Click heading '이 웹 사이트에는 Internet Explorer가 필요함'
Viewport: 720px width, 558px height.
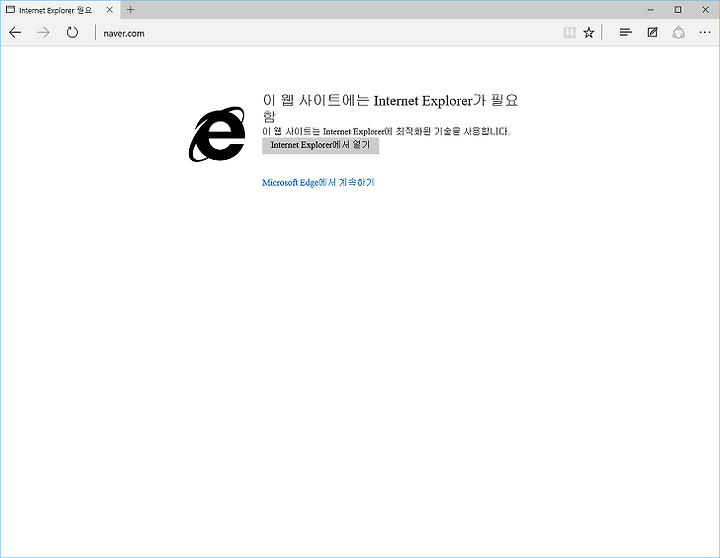click(390, 108)
